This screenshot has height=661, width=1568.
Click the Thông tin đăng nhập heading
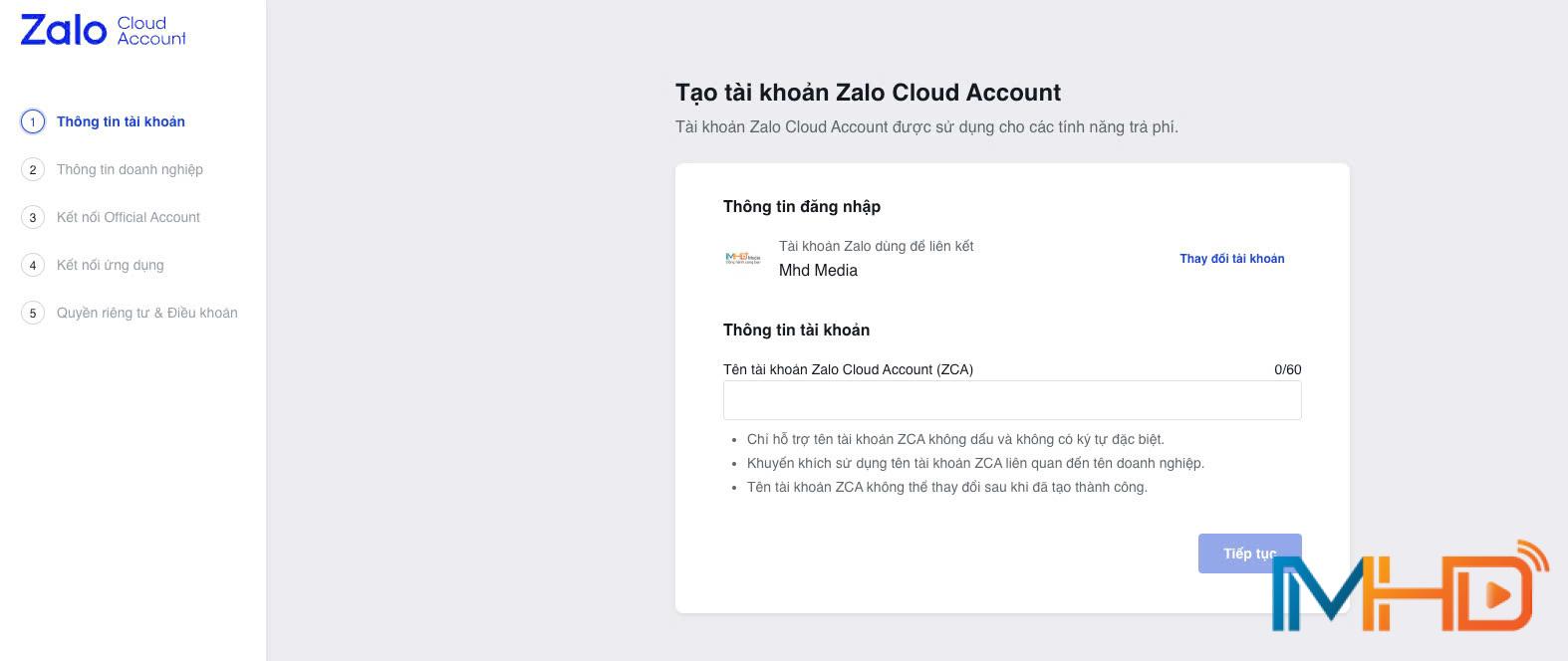point(802,206)
